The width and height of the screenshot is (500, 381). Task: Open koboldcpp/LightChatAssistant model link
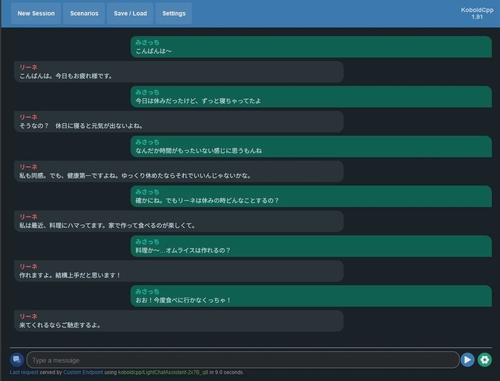coord(163,372)
